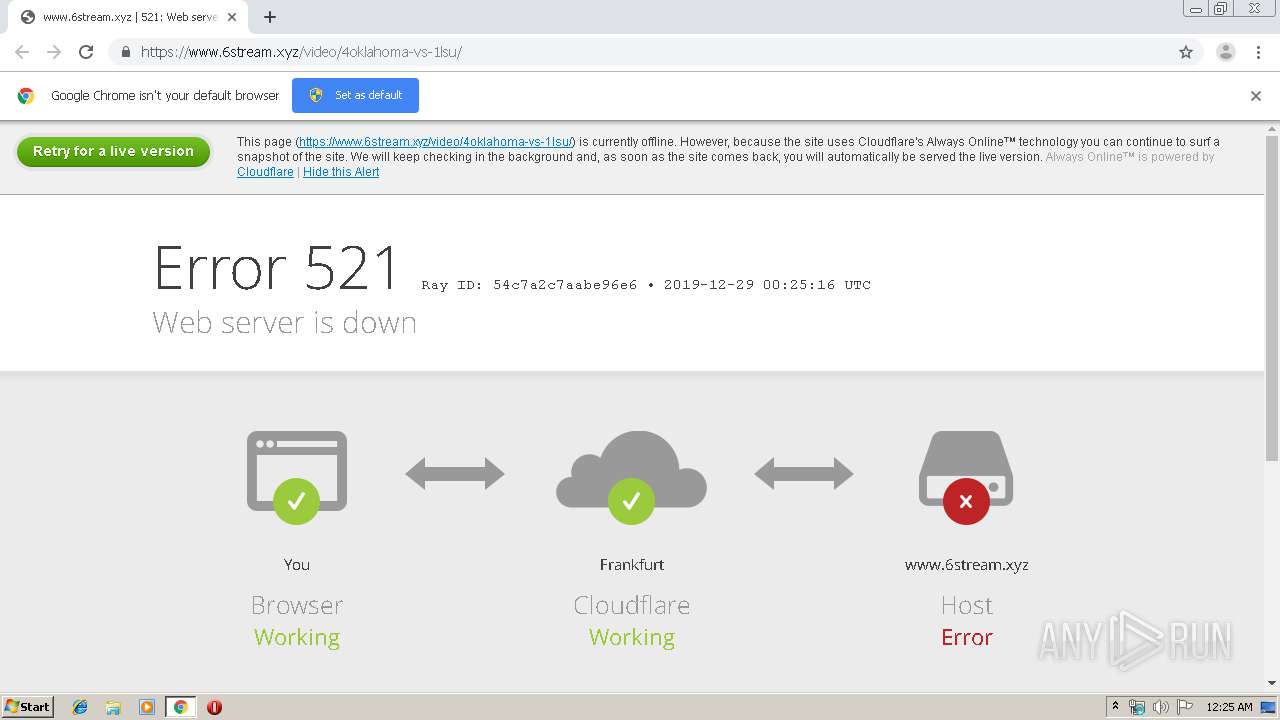
Task: Open a new tab with plus button
Action: [x=270, y=17]
